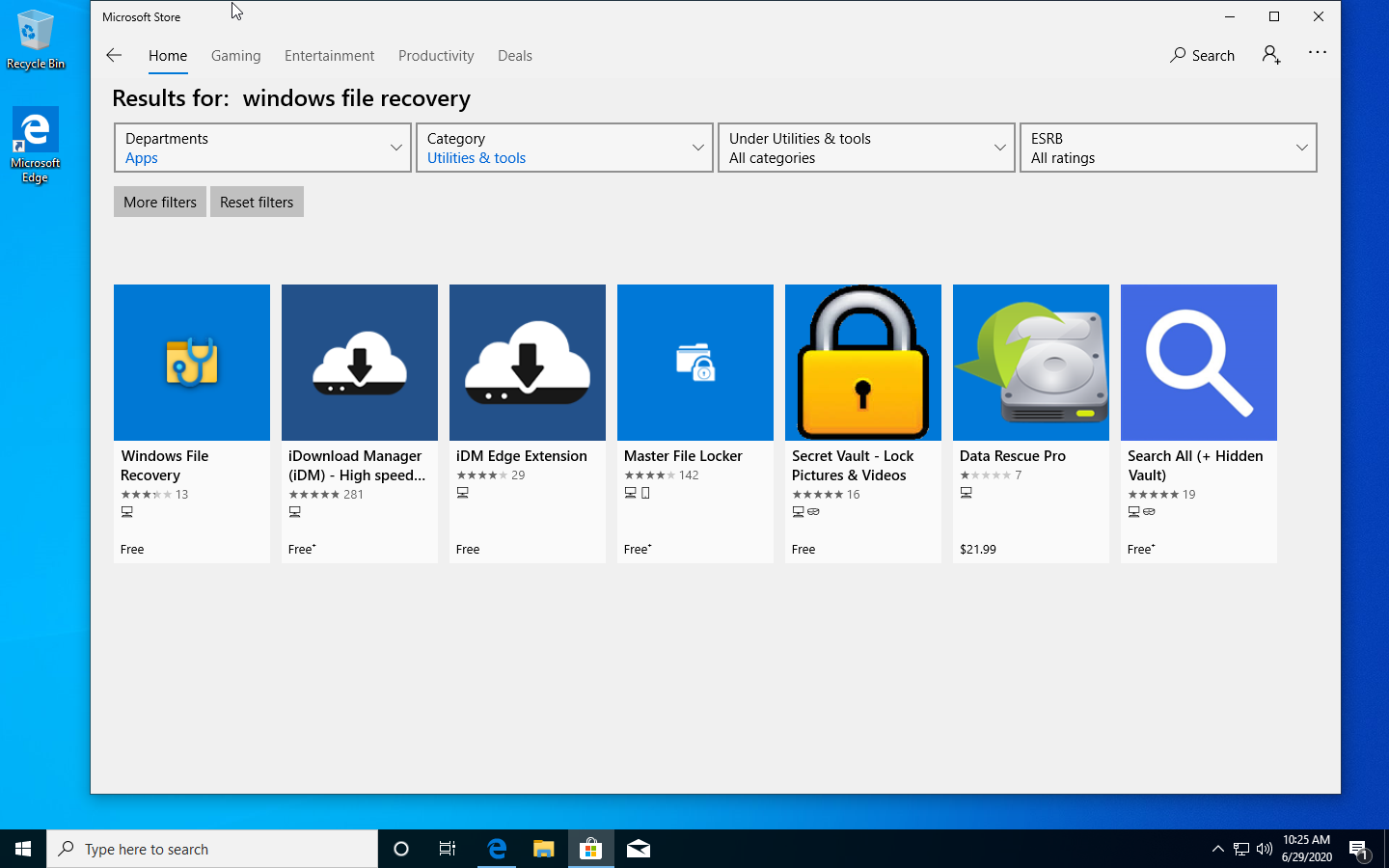Click the Reset filters button
1389x868 pixels.
257,202
